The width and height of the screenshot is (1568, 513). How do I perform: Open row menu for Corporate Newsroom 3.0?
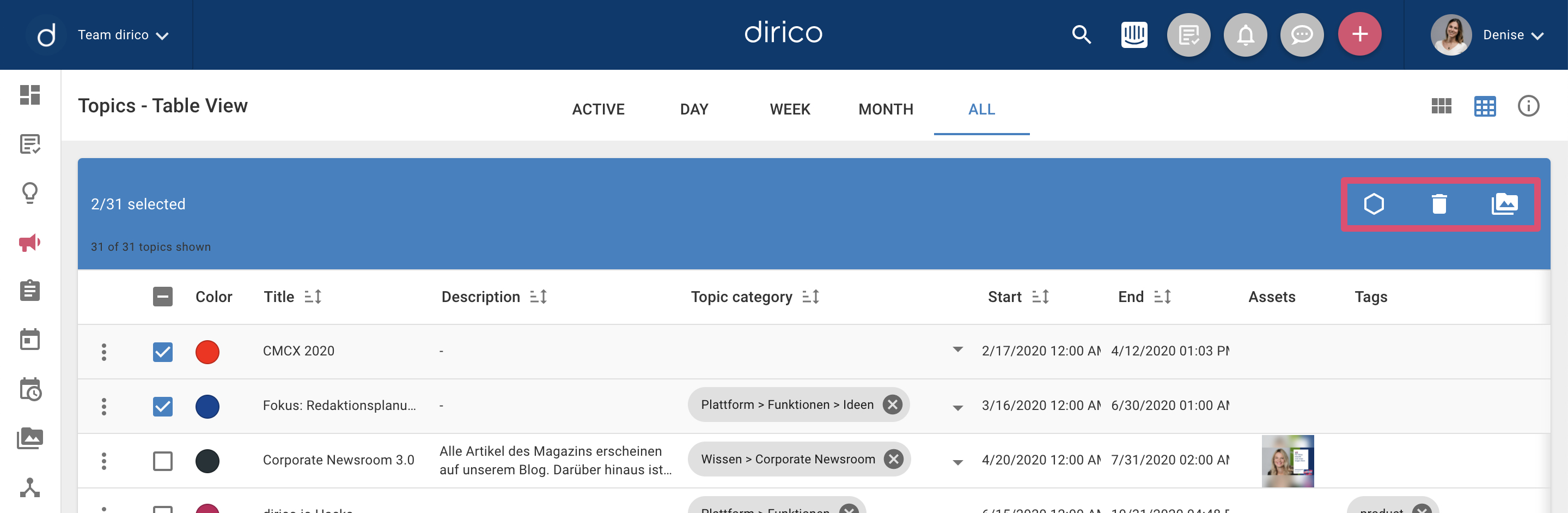[x=104, y=461]
